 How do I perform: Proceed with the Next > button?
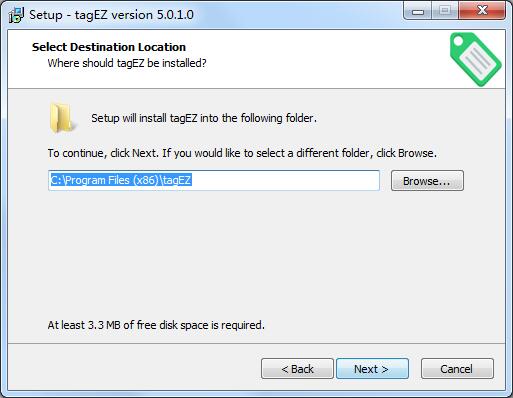(x=372, y=369)
